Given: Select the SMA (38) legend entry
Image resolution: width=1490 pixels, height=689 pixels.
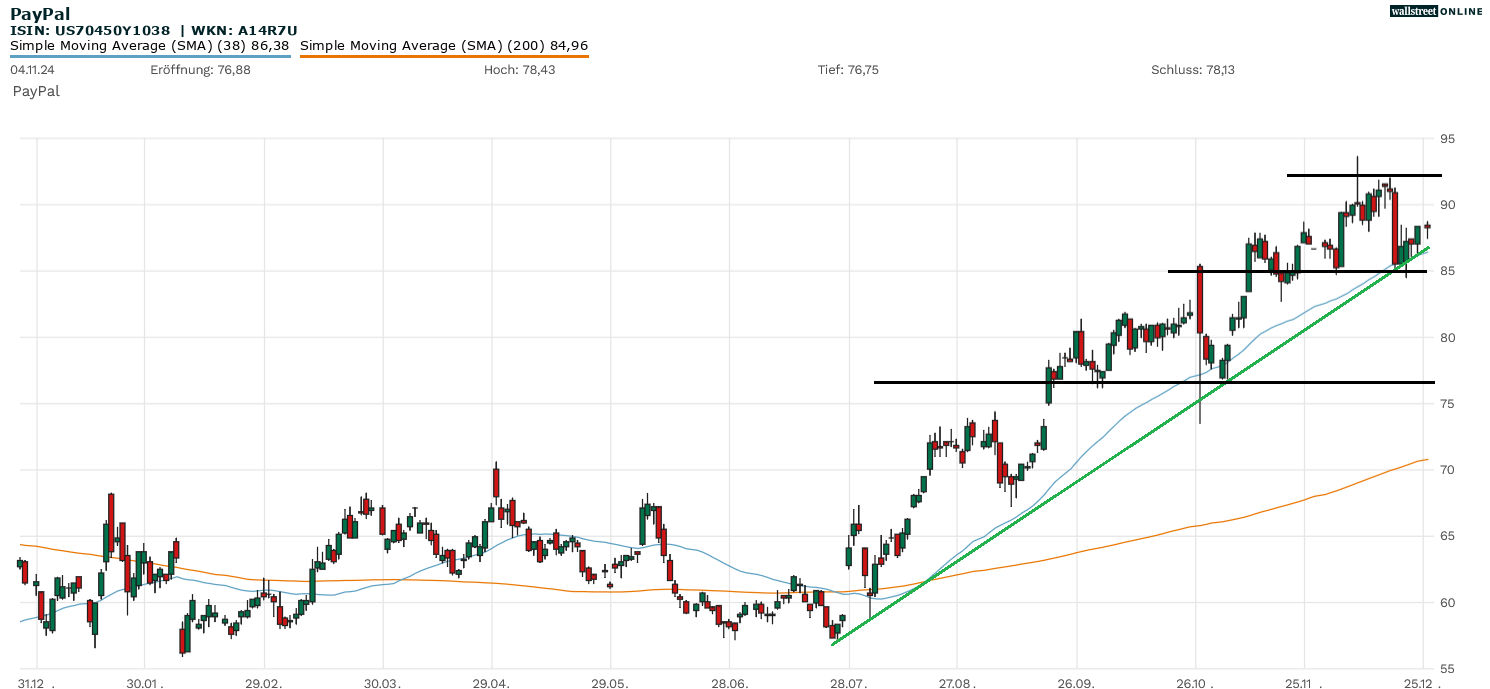Looking at the screenshot, I should 150,45.
